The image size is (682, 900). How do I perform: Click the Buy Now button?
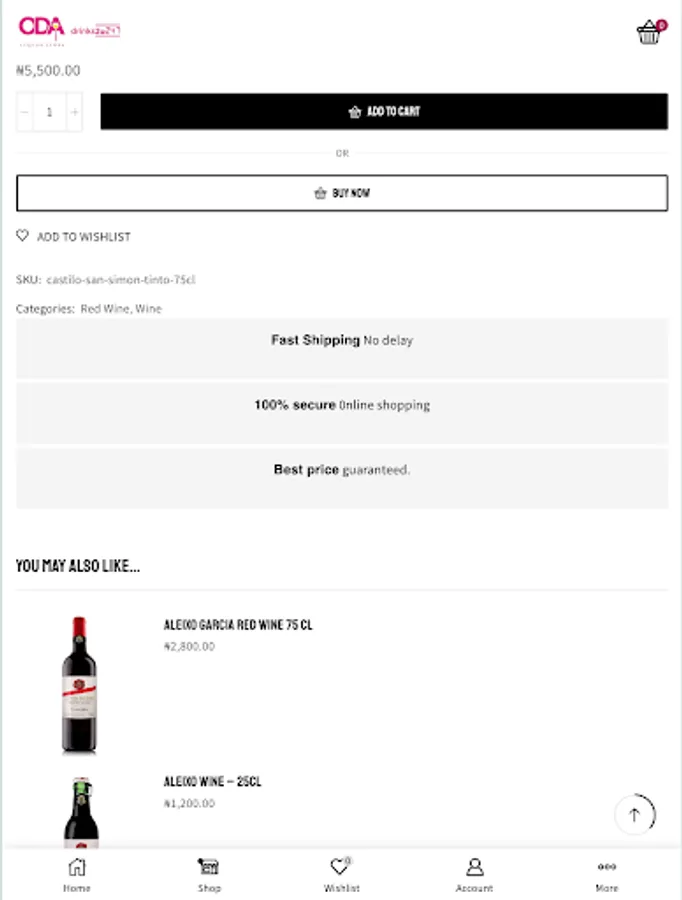coord(342,193)
